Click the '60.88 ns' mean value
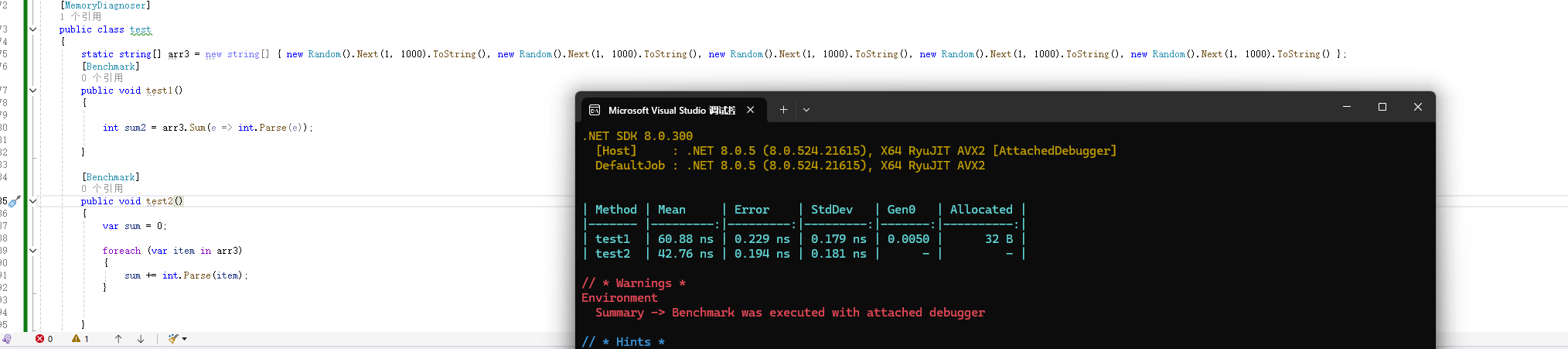The height and width of the screenshot is (349, 1568). (x=686, y=239)
